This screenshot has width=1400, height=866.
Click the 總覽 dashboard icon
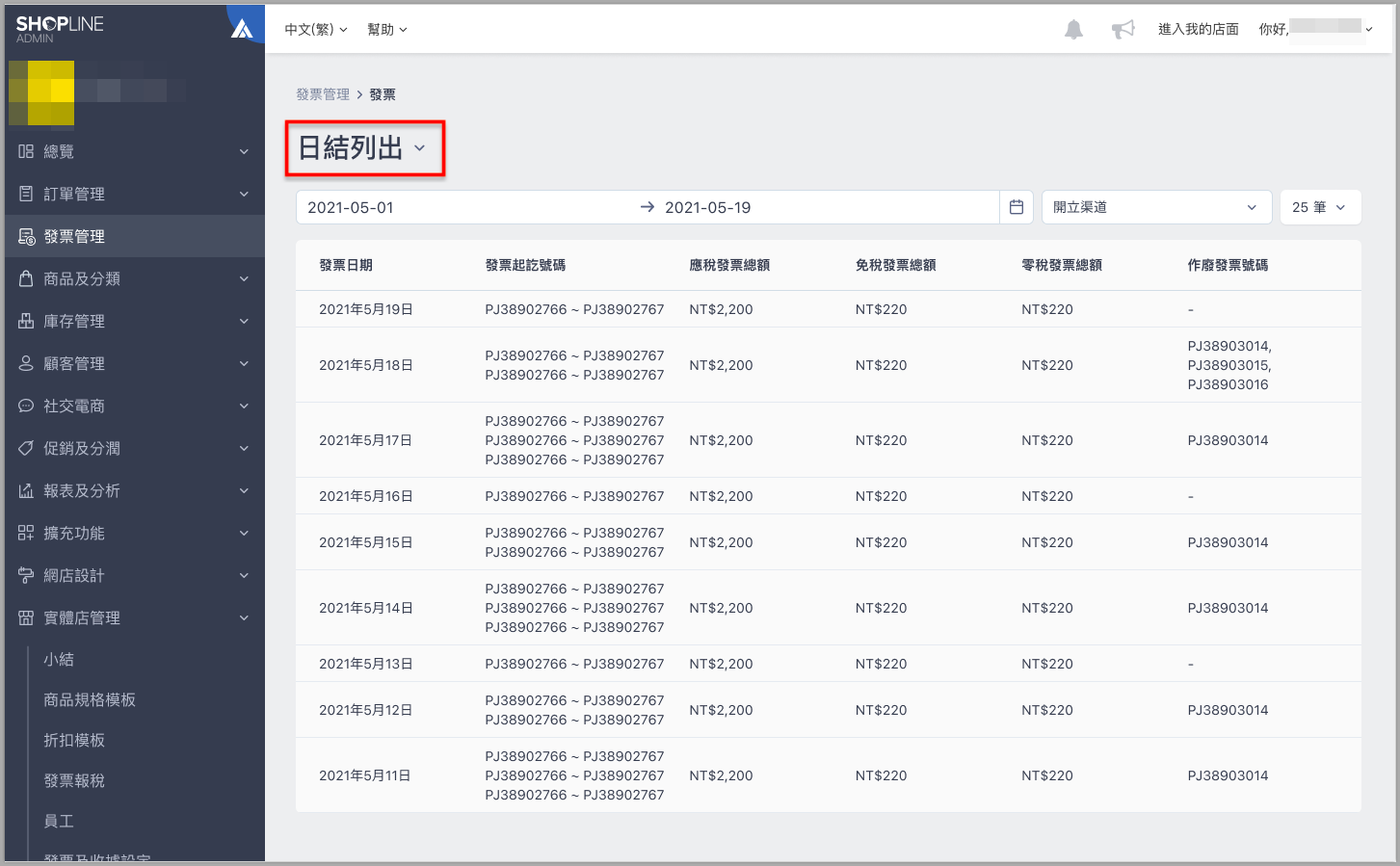pos(26,151)
